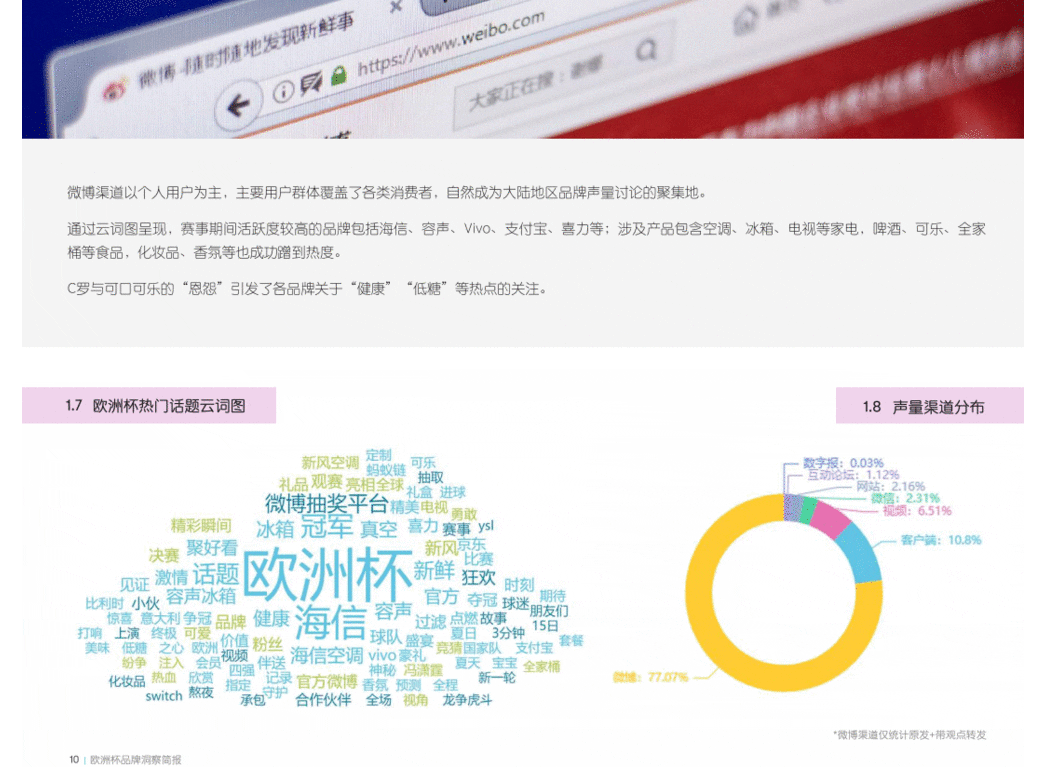Click 化妆品 in the word cloud
This screenshot has height=767, width=1046.
pos(127,682)
